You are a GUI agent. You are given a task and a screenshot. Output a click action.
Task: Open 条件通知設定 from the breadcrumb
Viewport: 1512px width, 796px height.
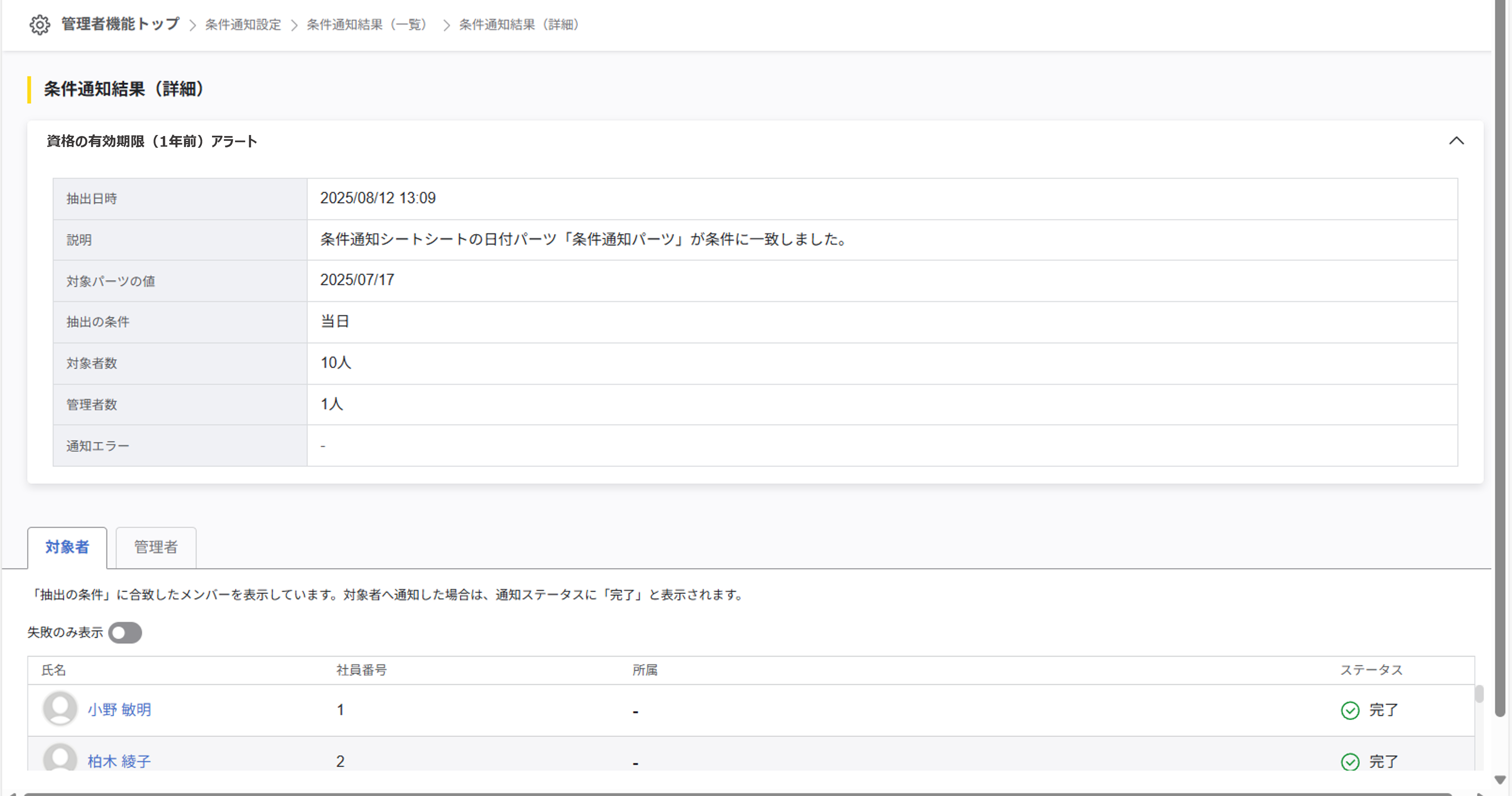click(242, 25)
